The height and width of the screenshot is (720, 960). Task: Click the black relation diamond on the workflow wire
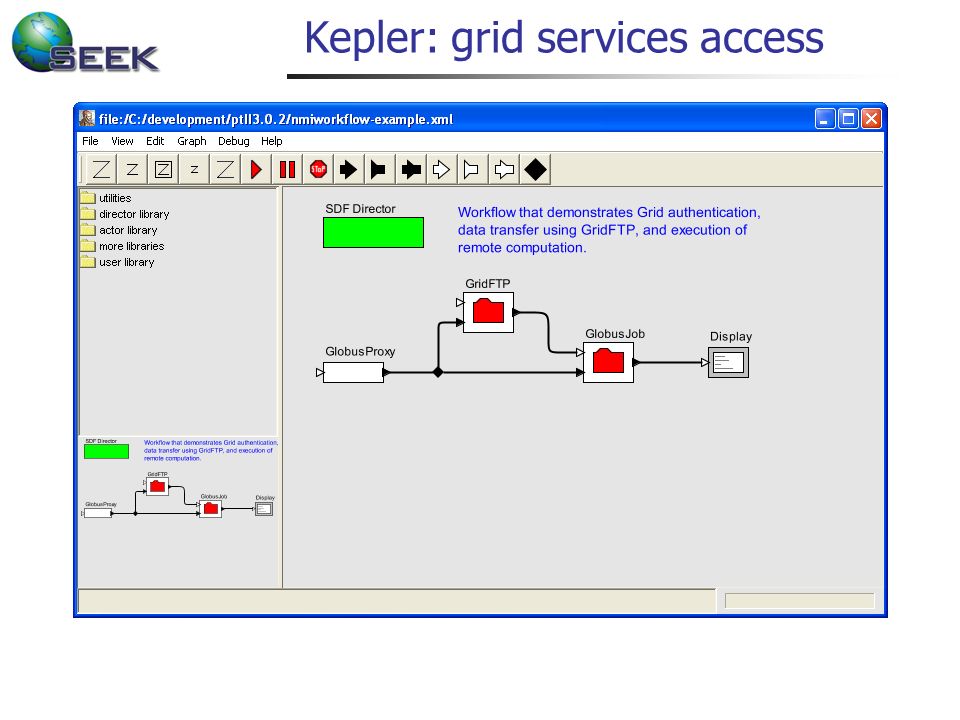438,372
